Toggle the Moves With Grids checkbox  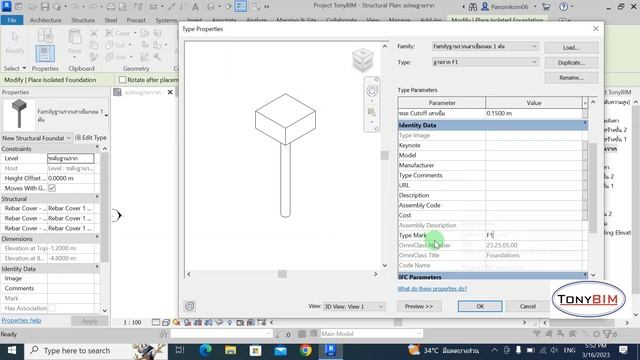coord(52,188)
